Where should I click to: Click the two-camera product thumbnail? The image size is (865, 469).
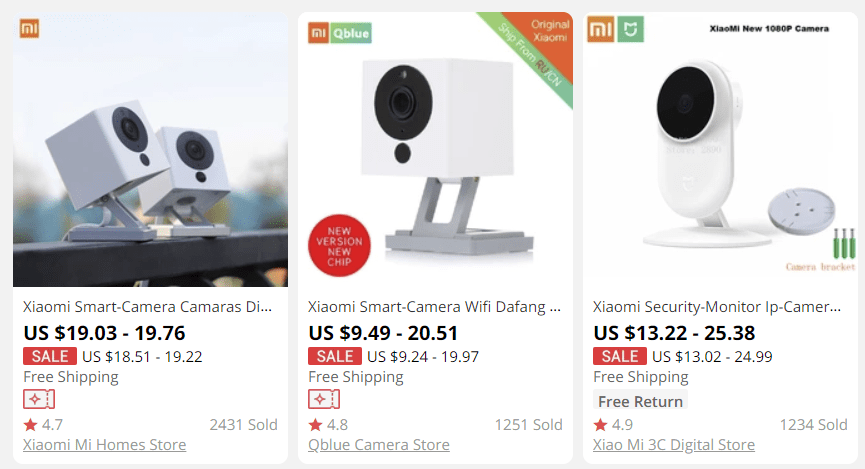150,150
